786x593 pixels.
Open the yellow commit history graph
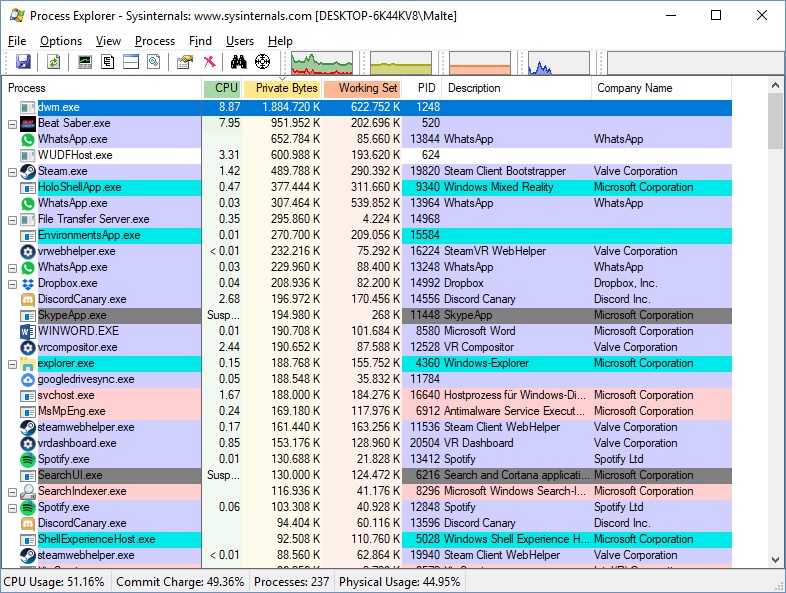[x=401, y=63]
